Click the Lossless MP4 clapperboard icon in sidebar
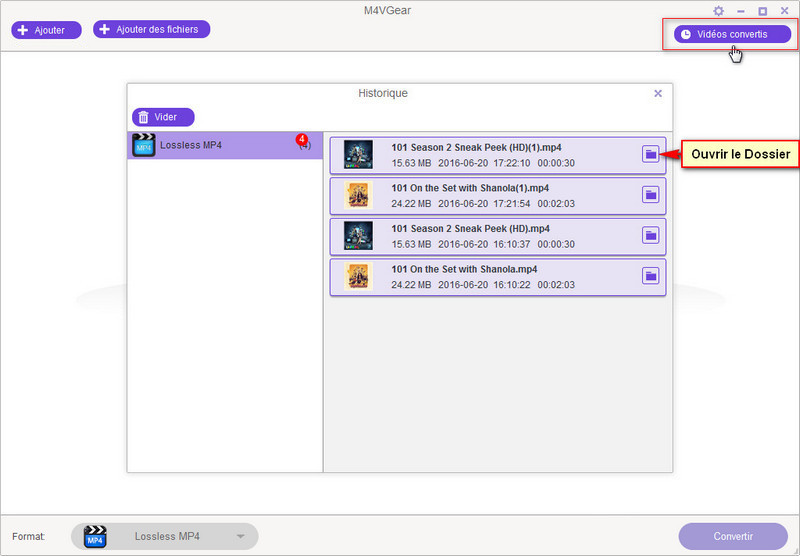This screenshot has height=556, width=800. click(x=144, y=145)
